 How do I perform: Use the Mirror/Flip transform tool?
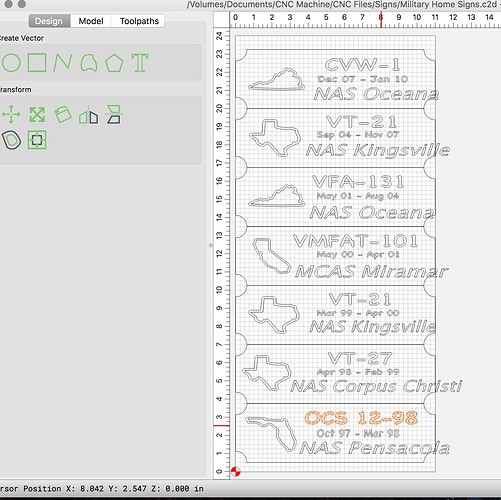click(89, 115)
